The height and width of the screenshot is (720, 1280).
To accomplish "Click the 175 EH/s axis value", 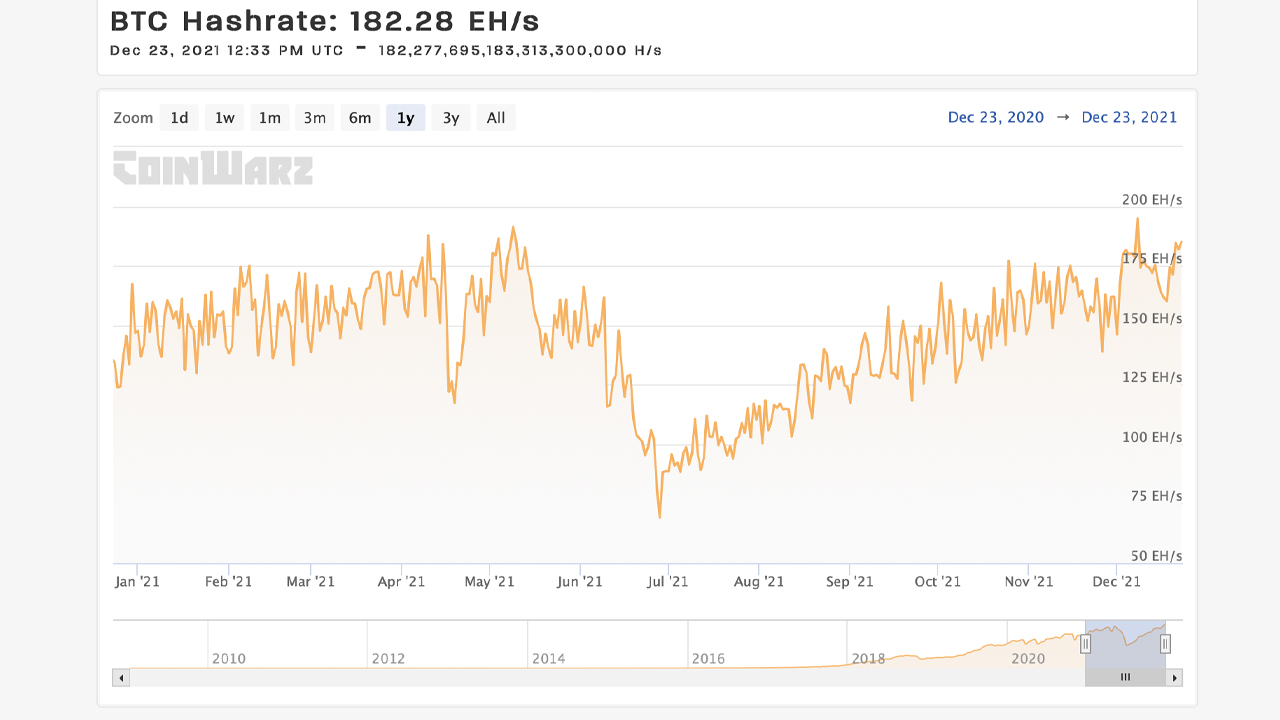I will pyautogui.click(x=1152, y=259).
